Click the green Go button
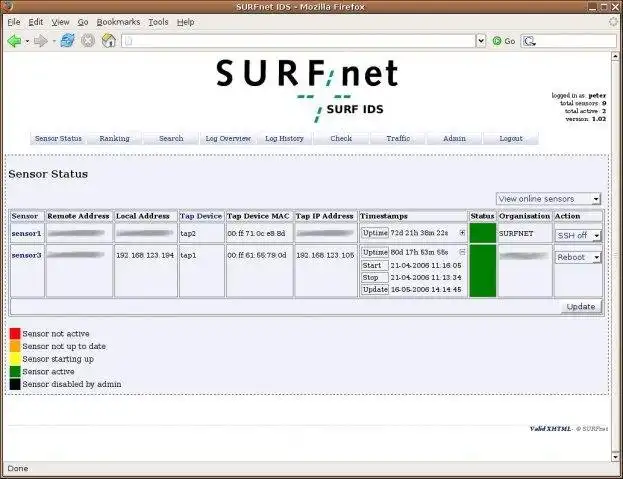This screenshot has width=623, height=479. (504, 41)
